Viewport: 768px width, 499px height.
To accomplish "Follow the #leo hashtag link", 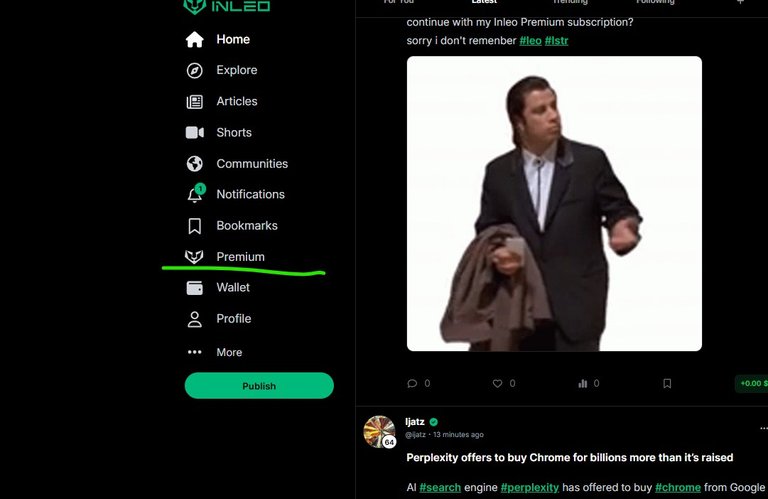I will 530,41.
